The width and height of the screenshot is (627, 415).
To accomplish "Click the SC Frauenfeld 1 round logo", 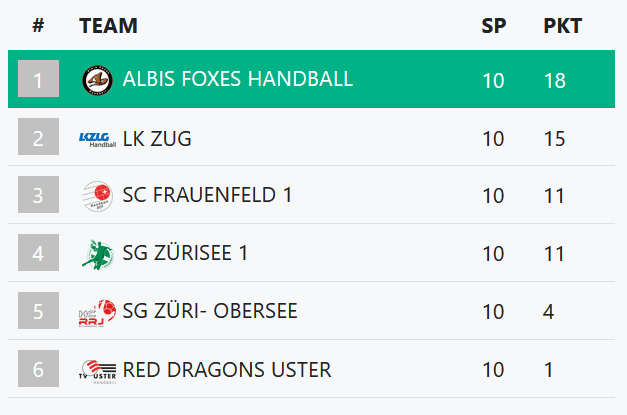I will click(97, 196).
